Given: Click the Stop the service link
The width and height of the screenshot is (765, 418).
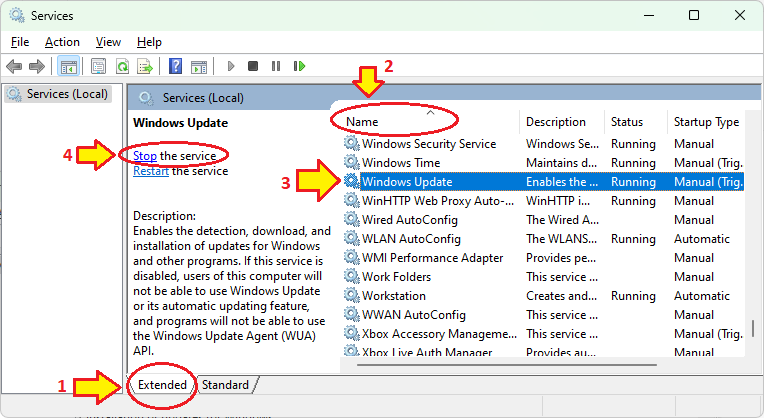Looking at the screenshot, I should pos(145,156).
